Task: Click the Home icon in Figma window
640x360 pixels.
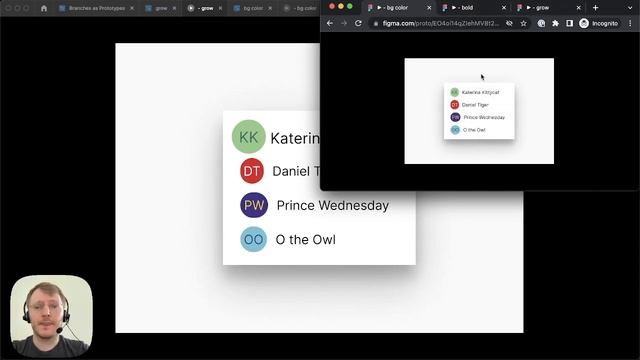Action: (44, 8)
